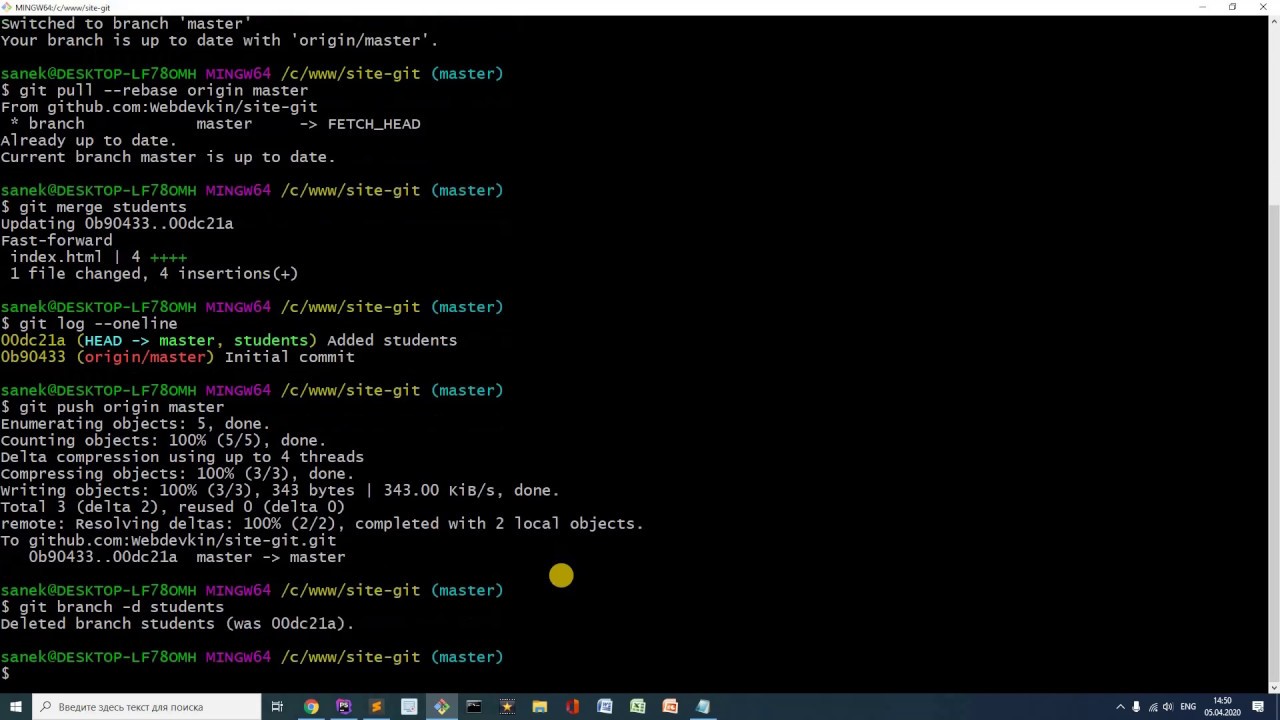
Task: Open the Command Prompt taskbar icon
Action: click(474, 706)
